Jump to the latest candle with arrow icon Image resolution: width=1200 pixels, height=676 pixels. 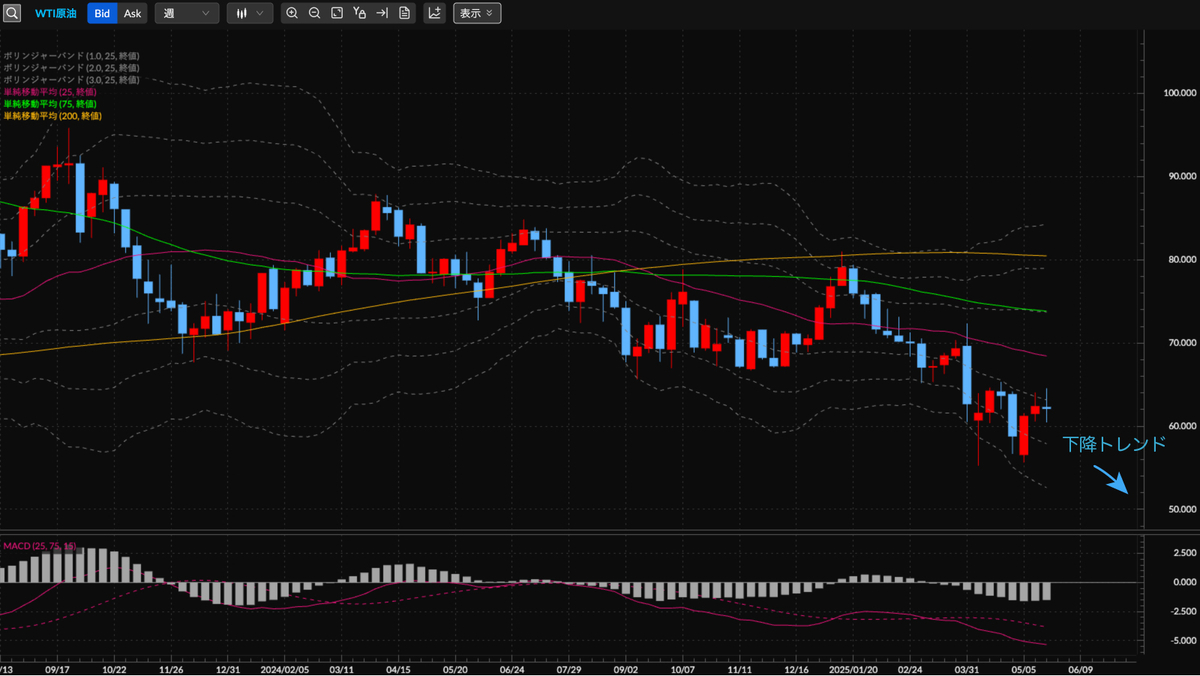(382, 13)
